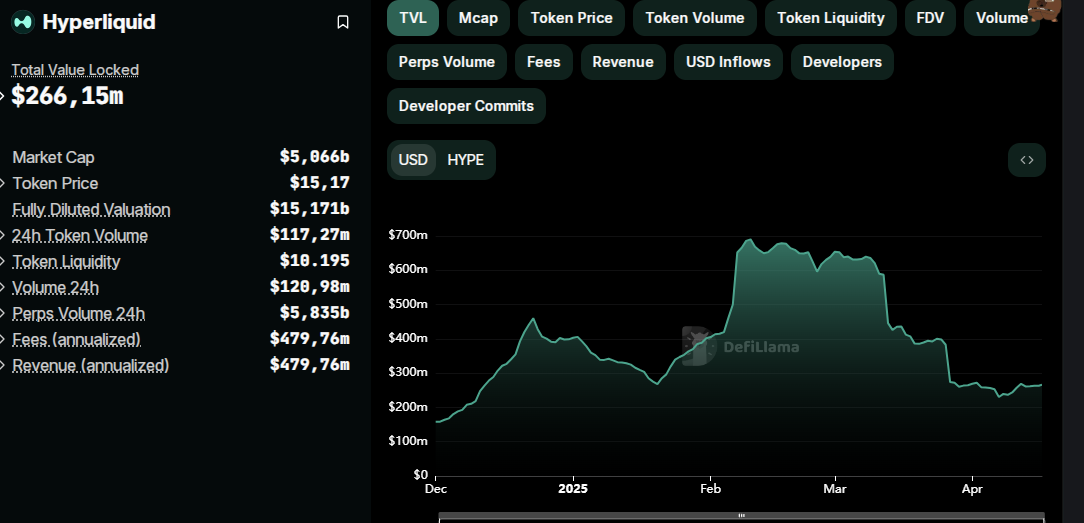The height and width of the screenshot is (523, 1084).
Task: Switch chart denomination to HYPE
Action: click(465, 160)
